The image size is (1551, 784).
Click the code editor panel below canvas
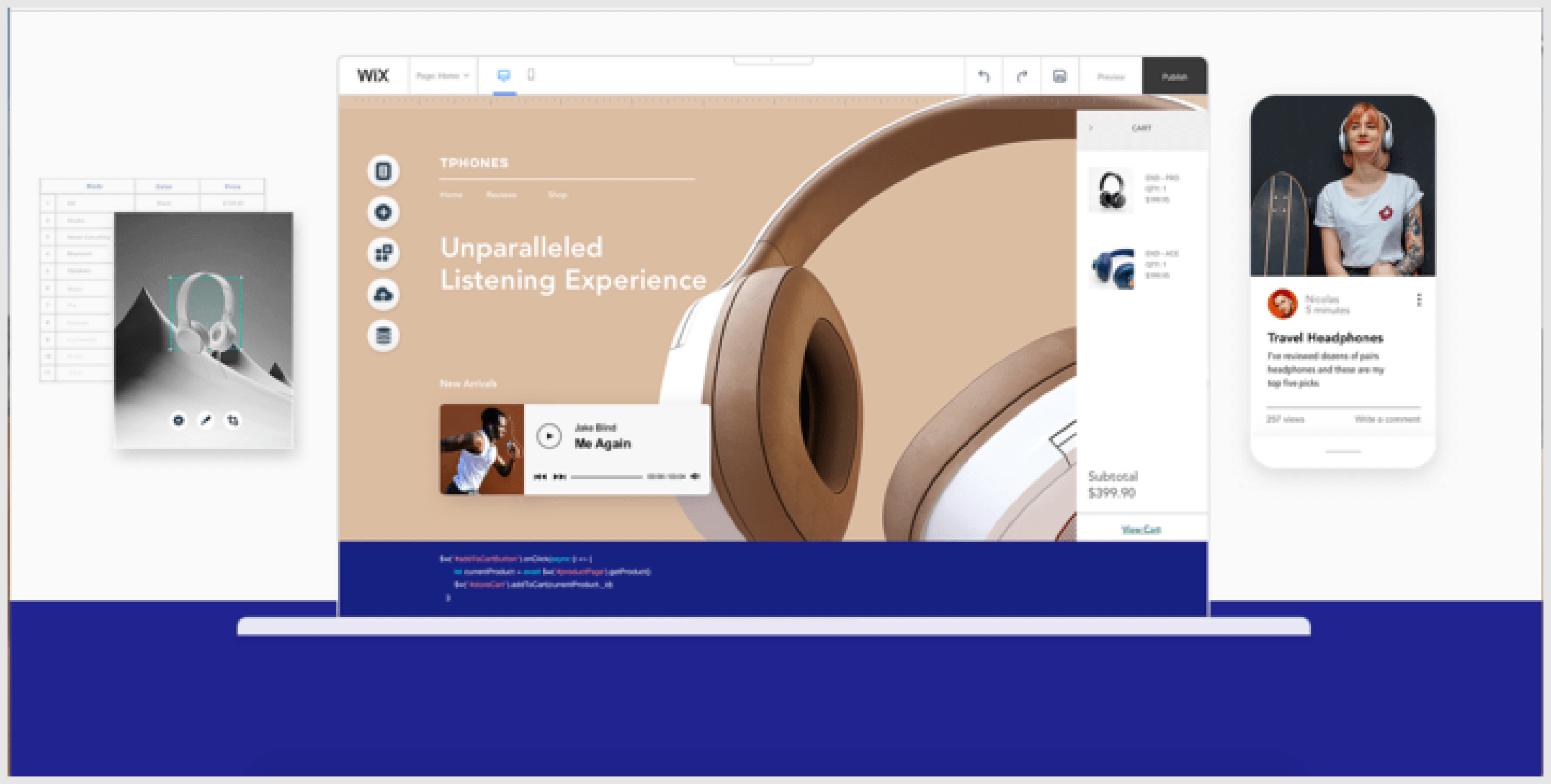click(x=773, y=579)
